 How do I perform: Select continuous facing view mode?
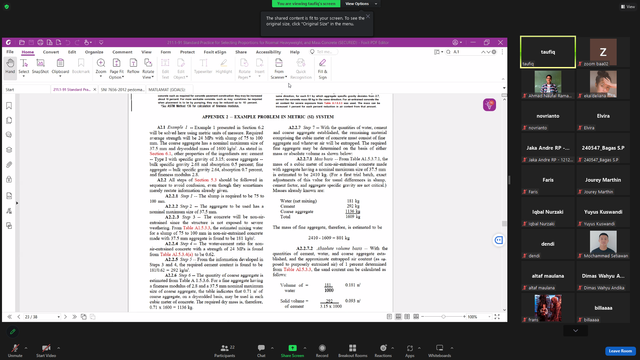[416, 317]
